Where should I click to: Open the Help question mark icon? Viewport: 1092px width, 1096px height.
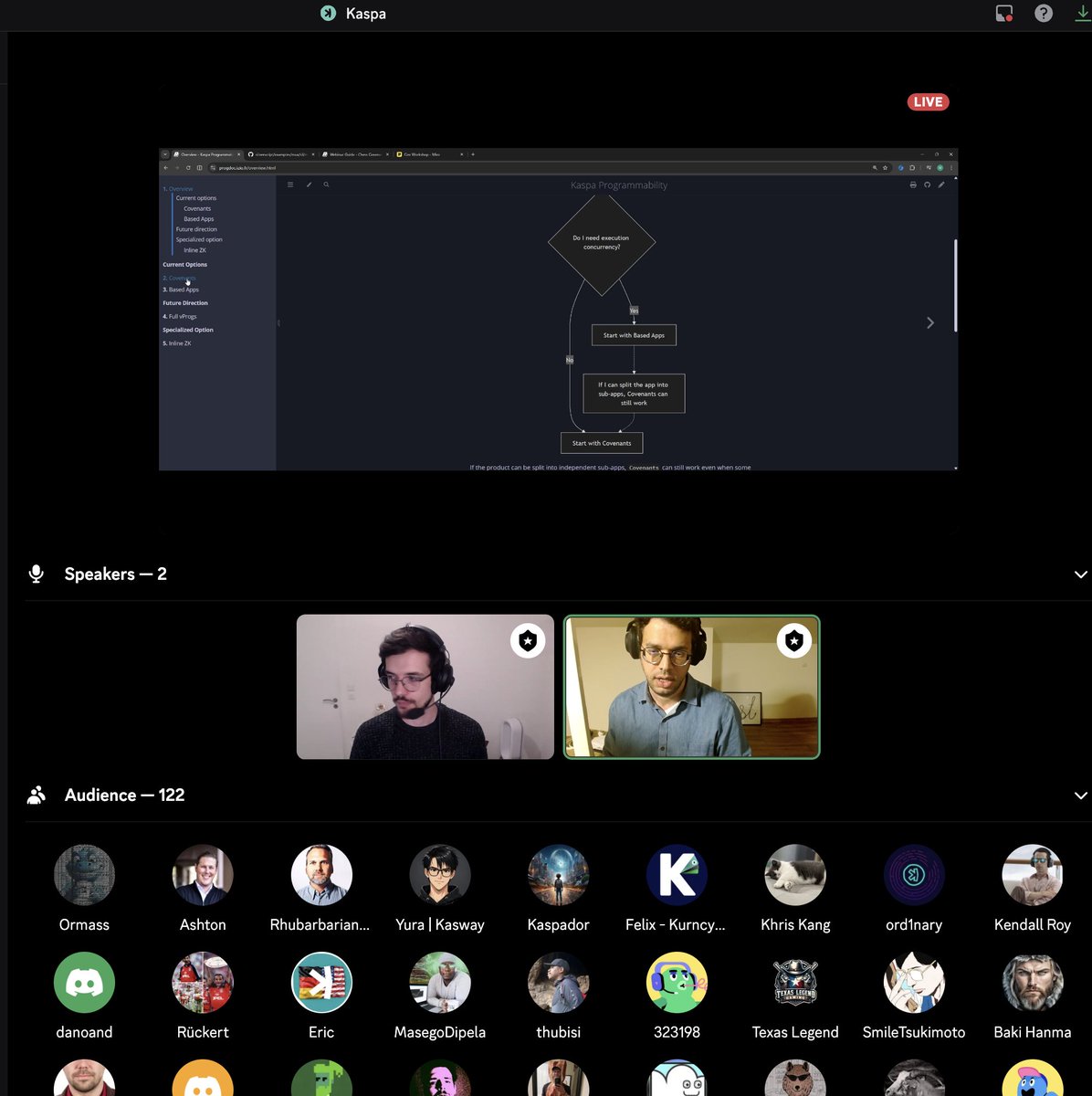pyautogui.click(x=1044, y=13)
